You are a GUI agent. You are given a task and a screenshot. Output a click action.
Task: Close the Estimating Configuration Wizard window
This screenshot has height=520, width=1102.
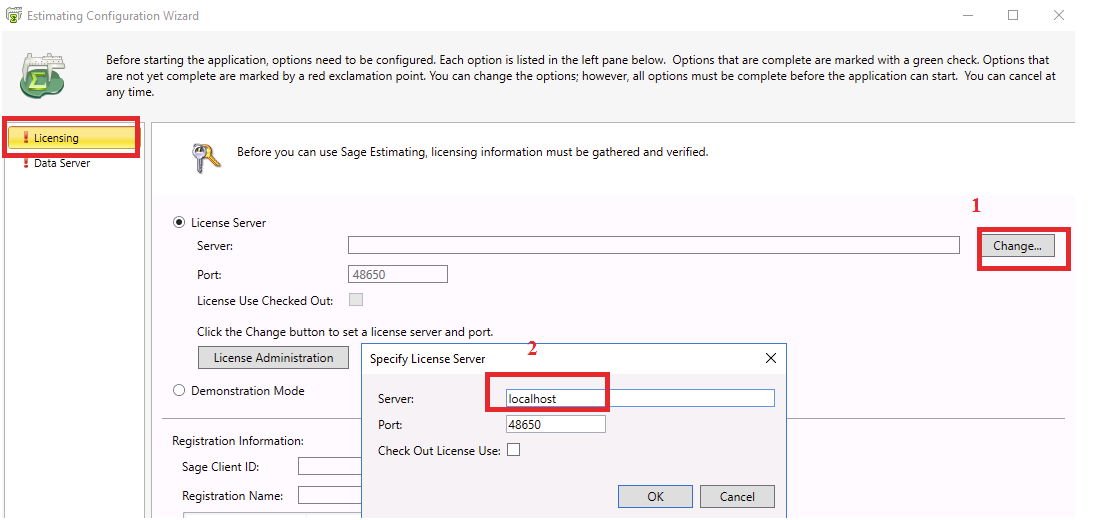pyautogui.click(x=1058, y=15)
